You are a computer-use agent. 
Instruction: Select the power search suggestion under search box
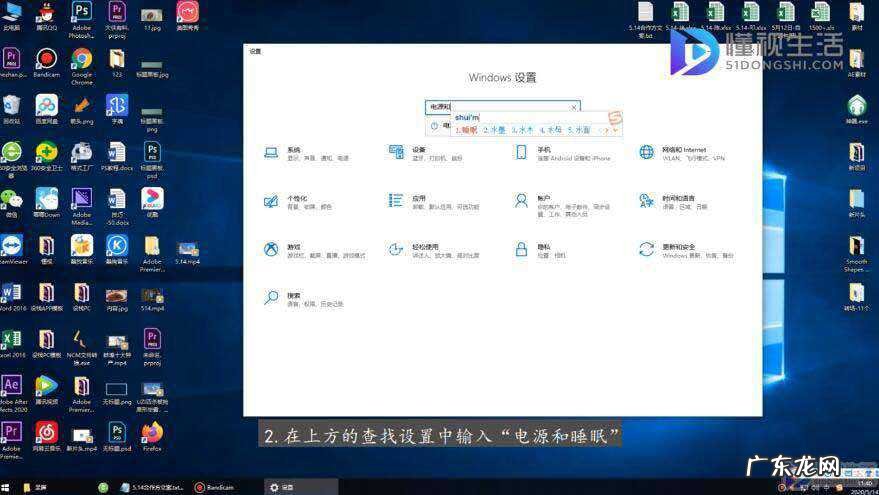point(440,126)
